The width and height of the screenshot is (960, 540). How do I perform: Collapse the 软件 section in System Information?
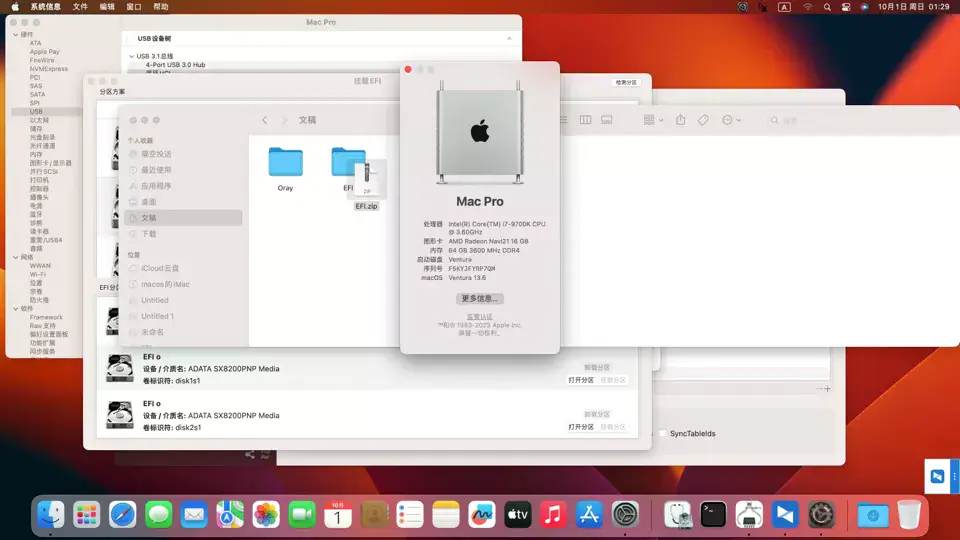[15, 309]
